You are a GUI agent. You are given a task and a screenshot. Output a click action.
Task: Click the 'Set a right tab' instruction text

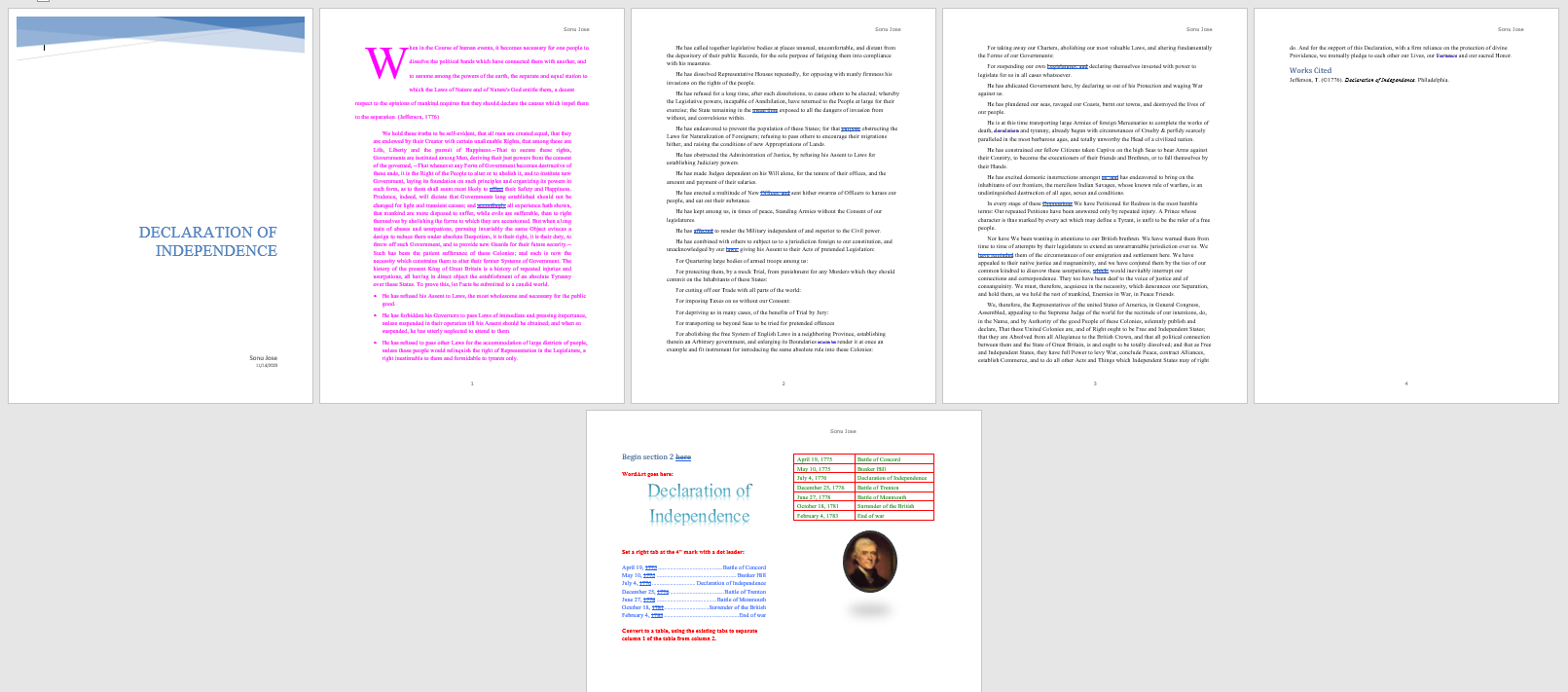682,552
